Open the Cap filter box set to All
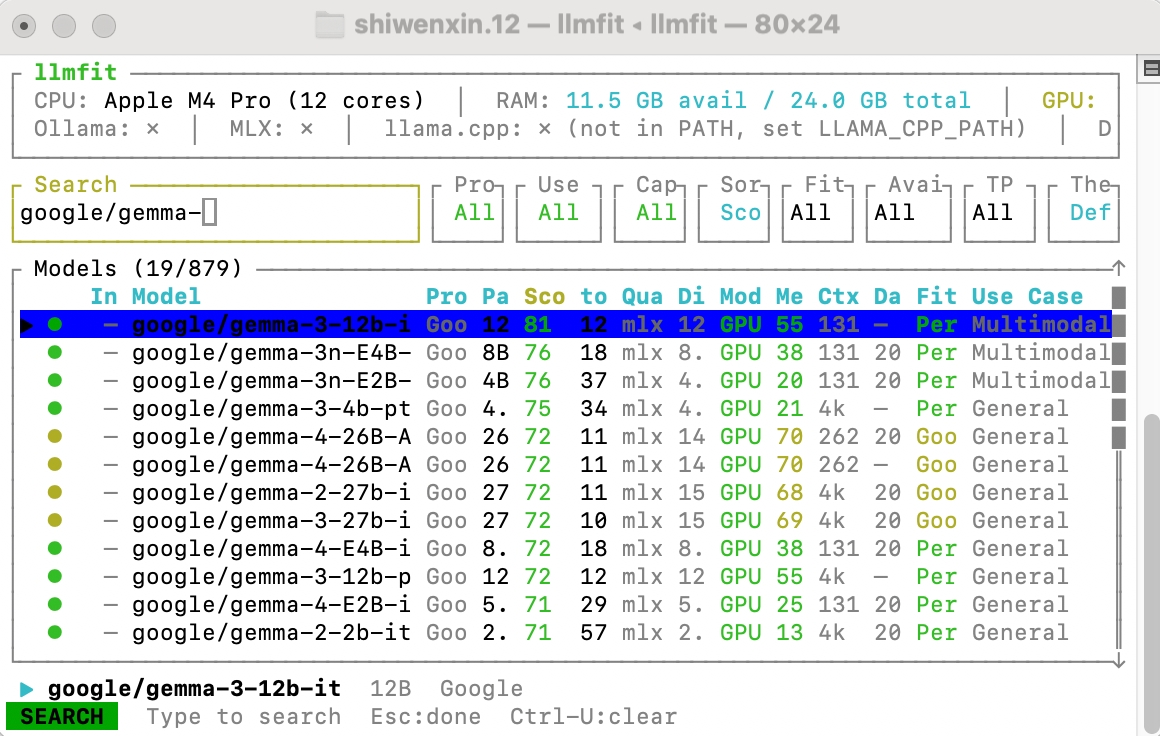The height and width of the screenshot is (736, 1160). [x=650, y=213]
